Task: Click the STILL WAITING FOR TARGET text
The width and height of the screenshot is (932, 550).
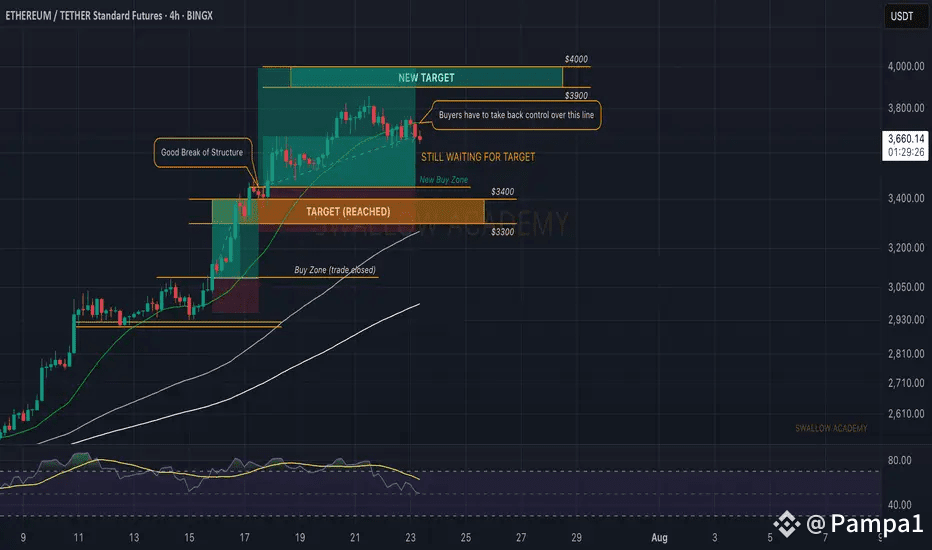Action: pyautogui.click(x=478, y=157)
